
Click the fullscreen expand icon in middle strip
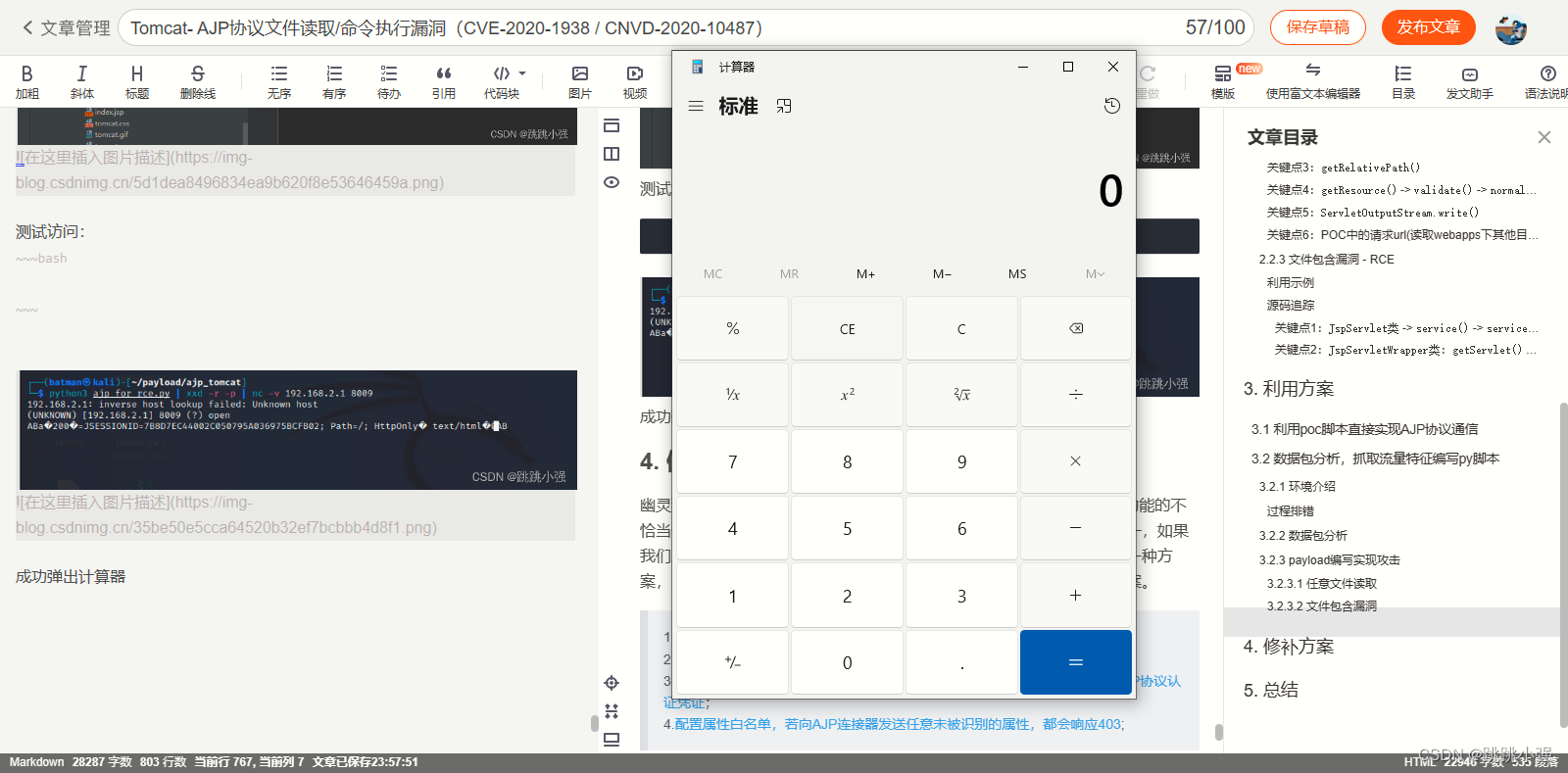(x=612, y=711)
